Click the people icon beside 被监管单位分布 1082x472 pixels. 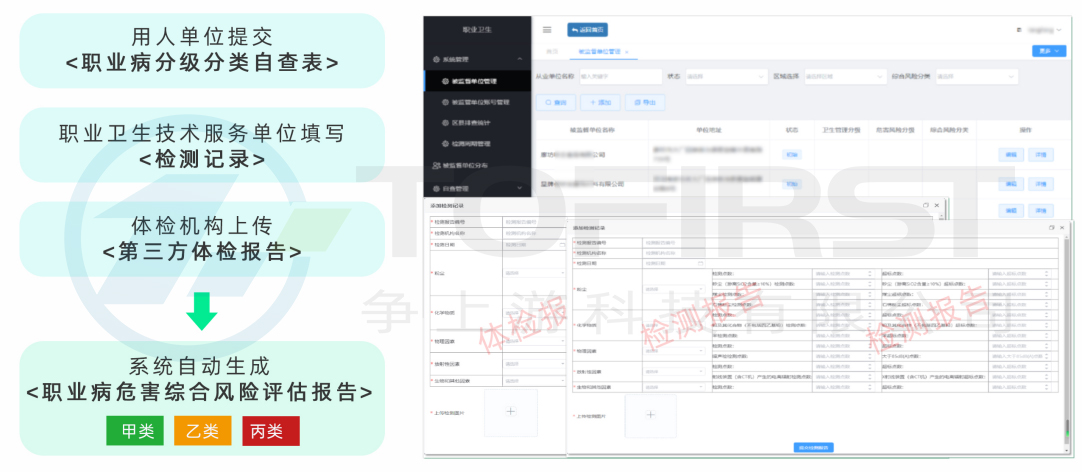[436, 166]
